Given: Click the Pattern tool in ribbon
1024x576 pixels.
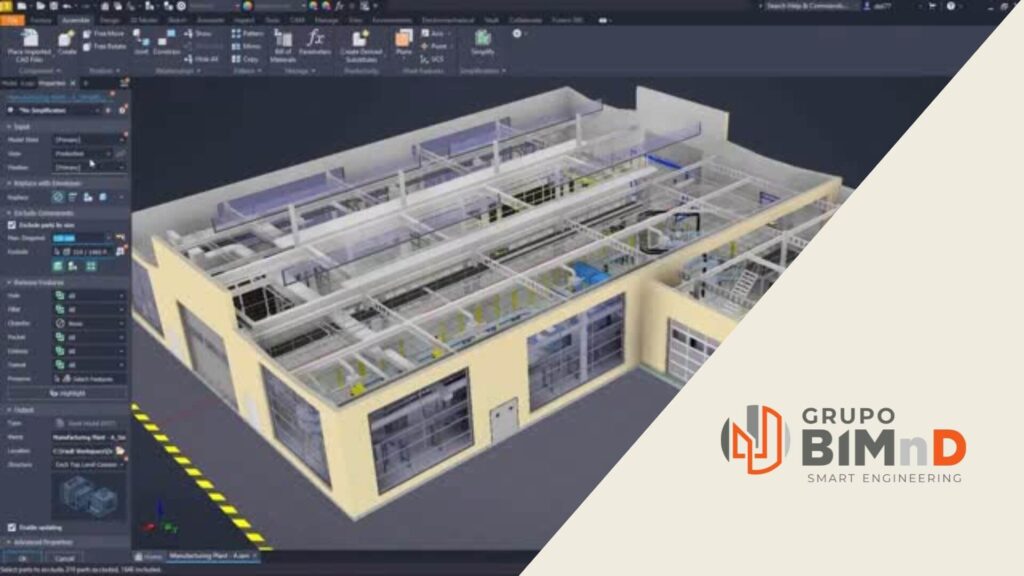Looking at the screenshot, I should tap(248, 32).
